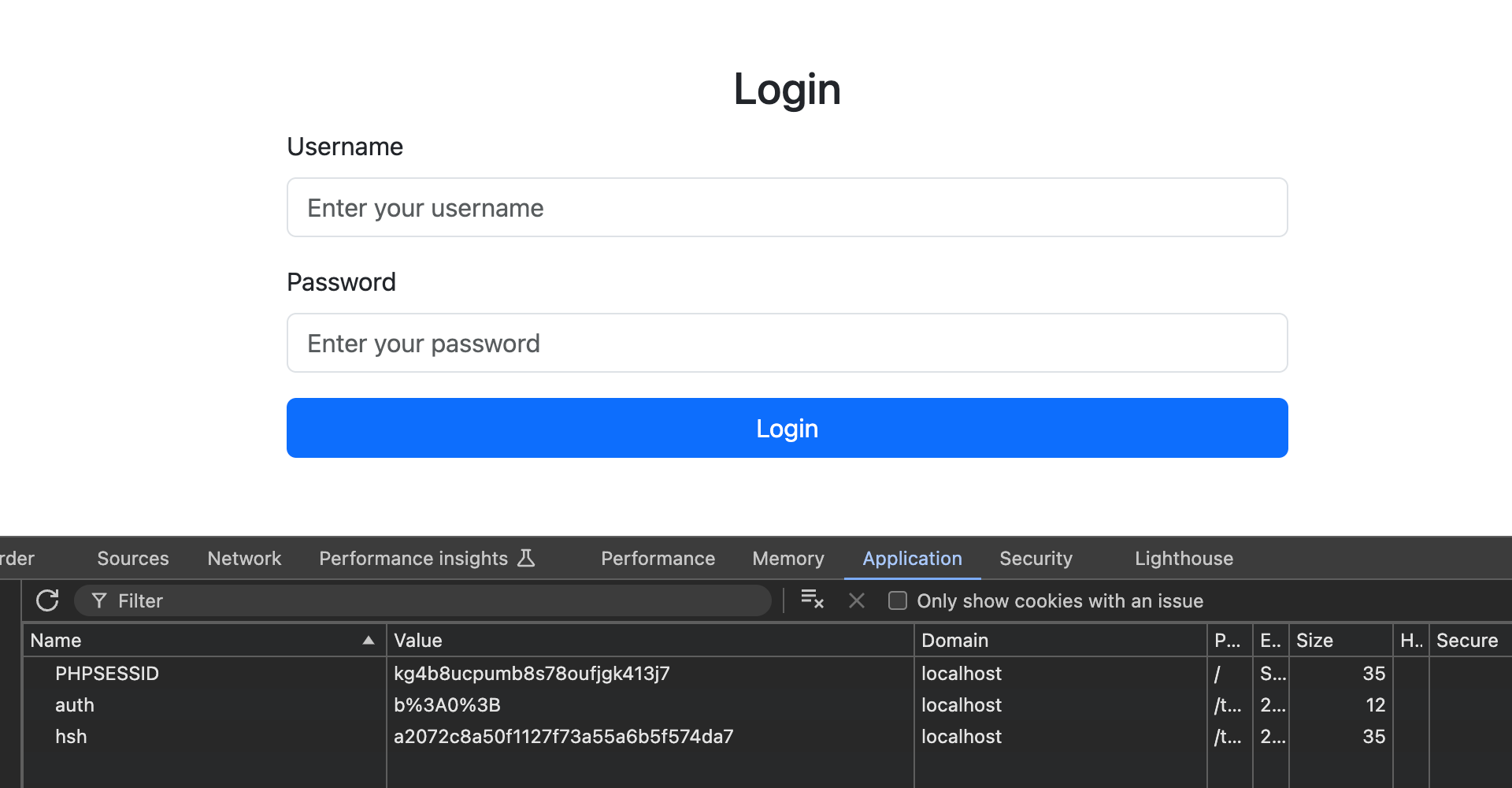The height and width of the screenshot is (788, 1512).
Task: Focus the Username input field
Action: 787,208
